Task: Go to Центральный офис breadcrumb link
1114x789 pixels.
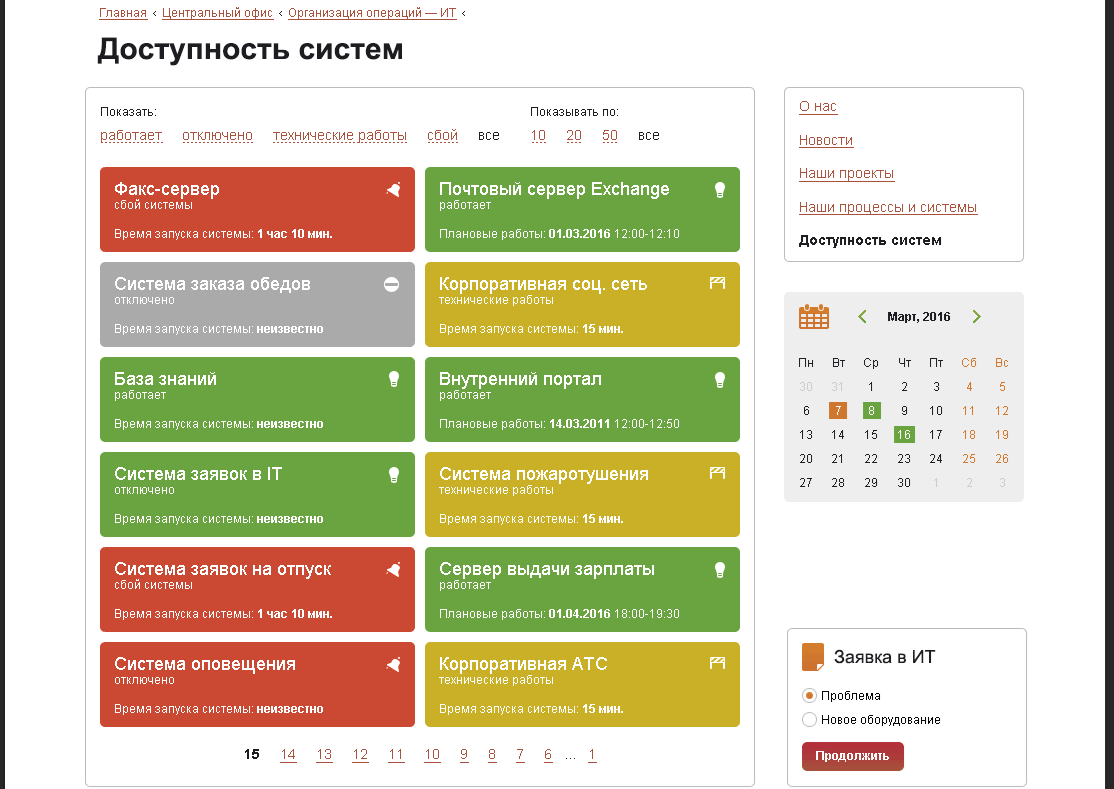Action: (x=217, y=13)
